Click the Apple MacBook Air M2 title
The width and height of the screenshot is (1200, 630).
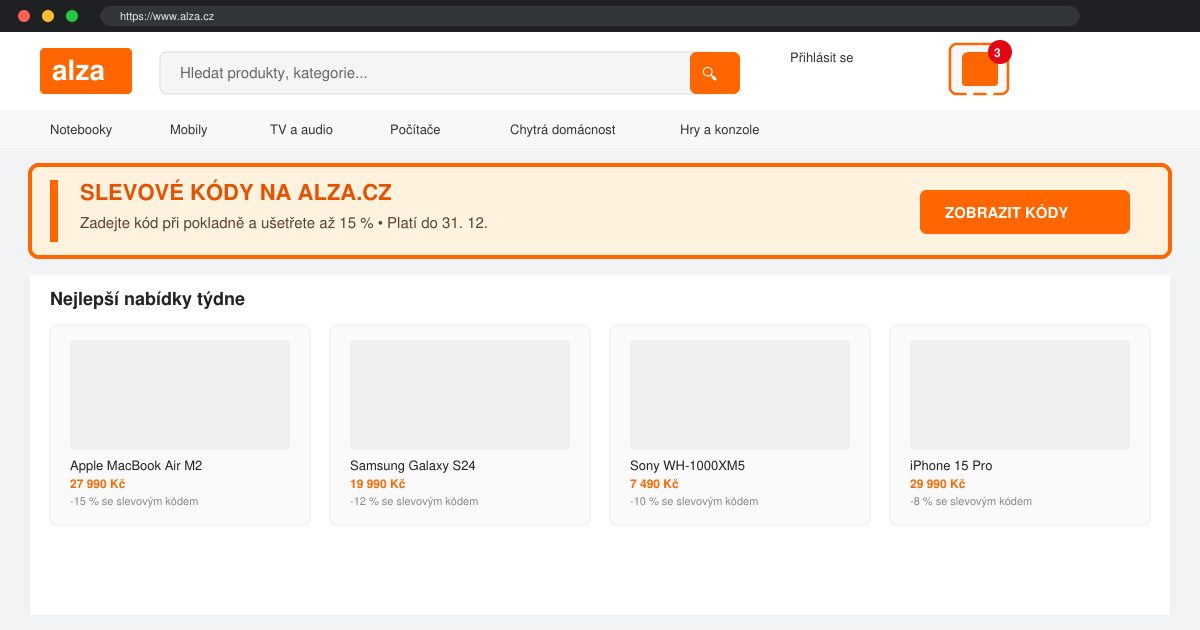[x=136, y=466]
